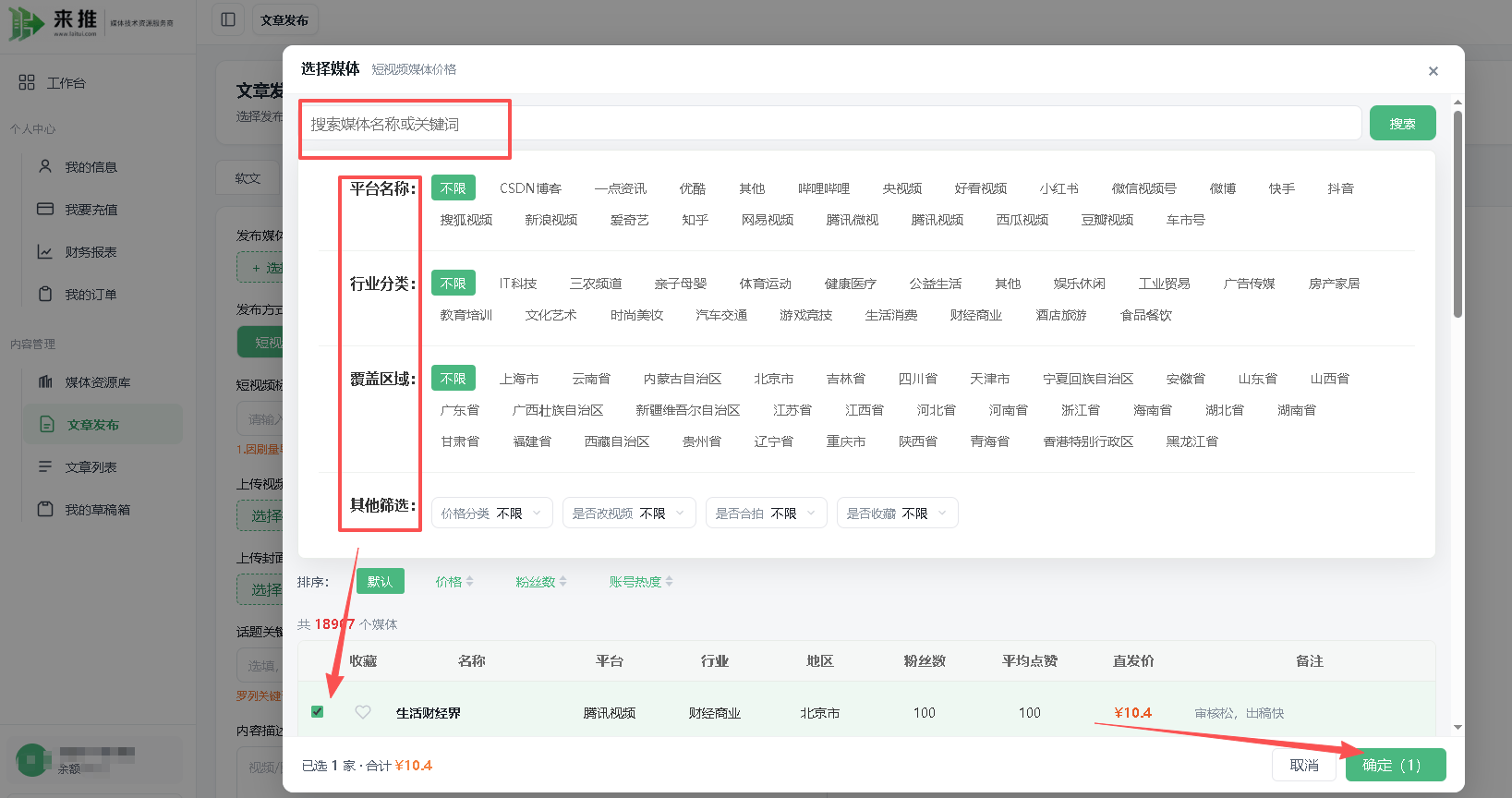Select the 上海市 region filter
The image size is (1512, 798).
519,379
